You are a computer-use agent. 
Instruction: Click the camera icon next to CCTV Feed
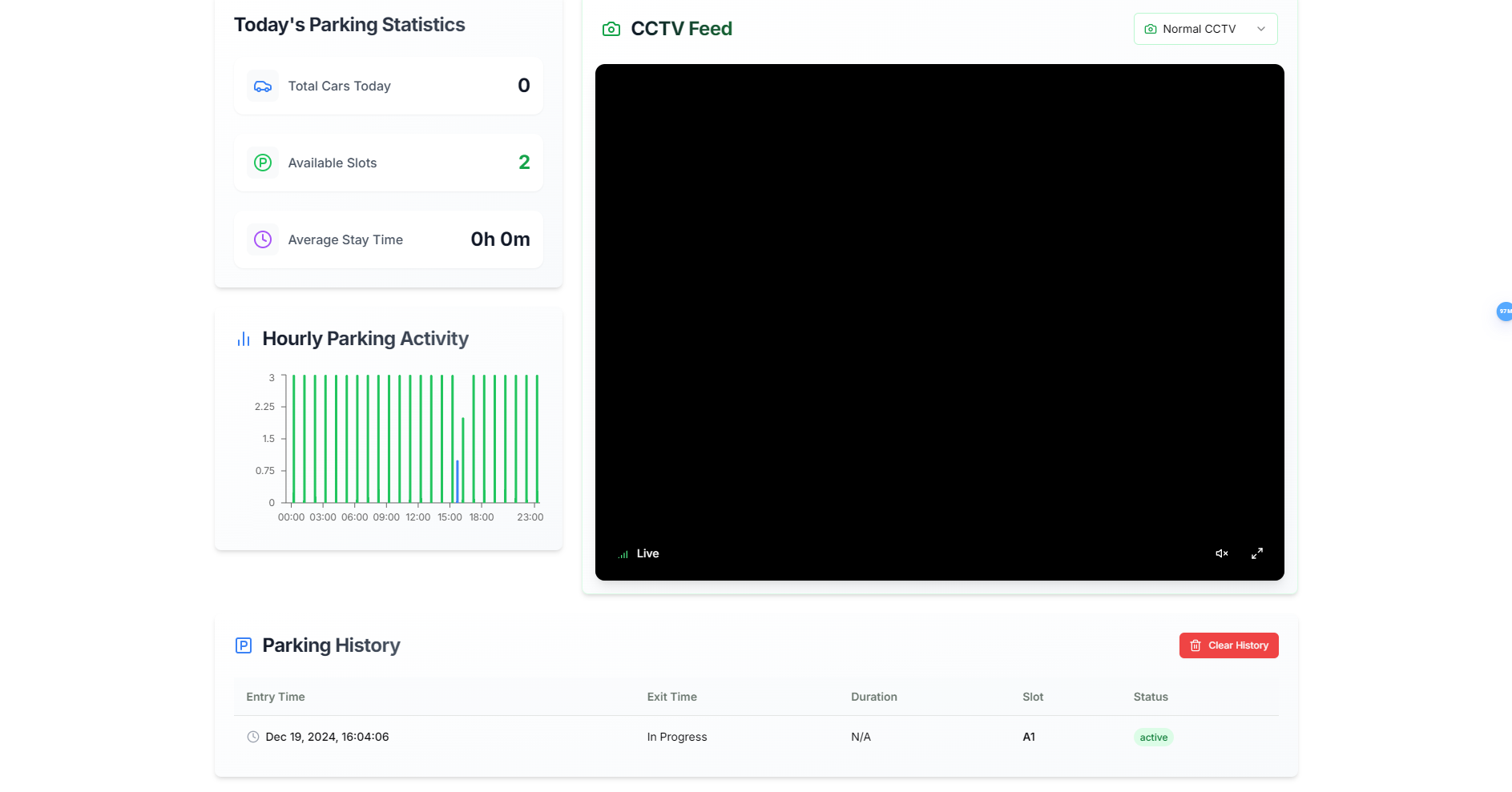click(611, 29)
